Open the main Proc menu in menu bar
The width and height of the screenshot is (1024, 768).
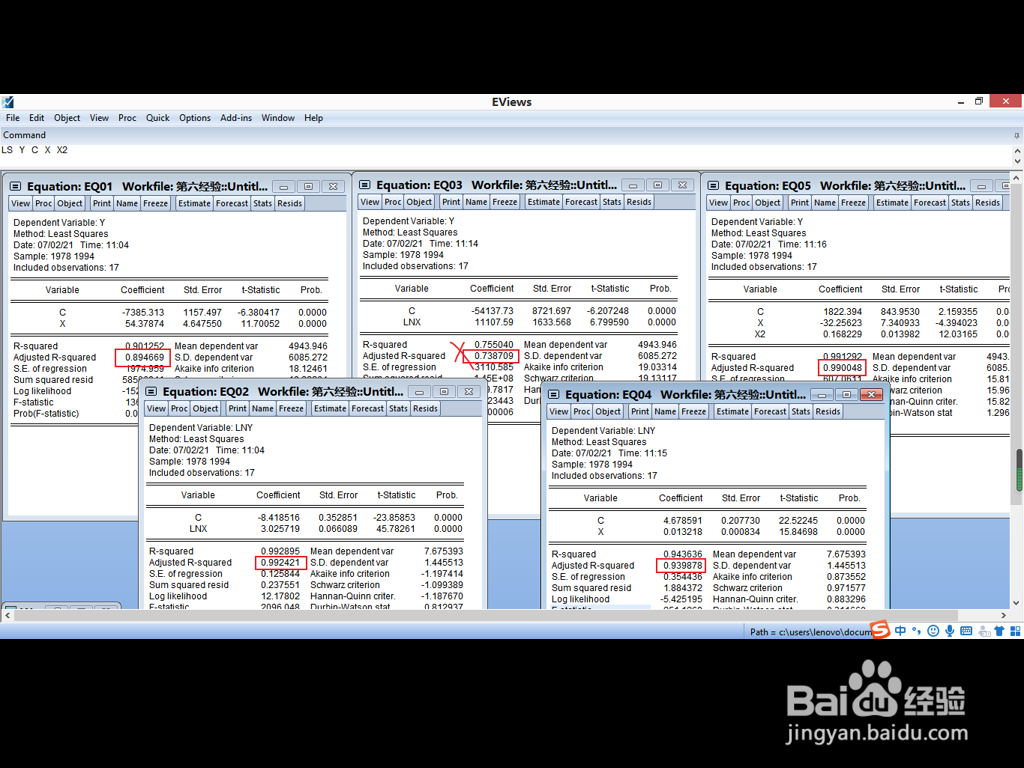[127, 118]
